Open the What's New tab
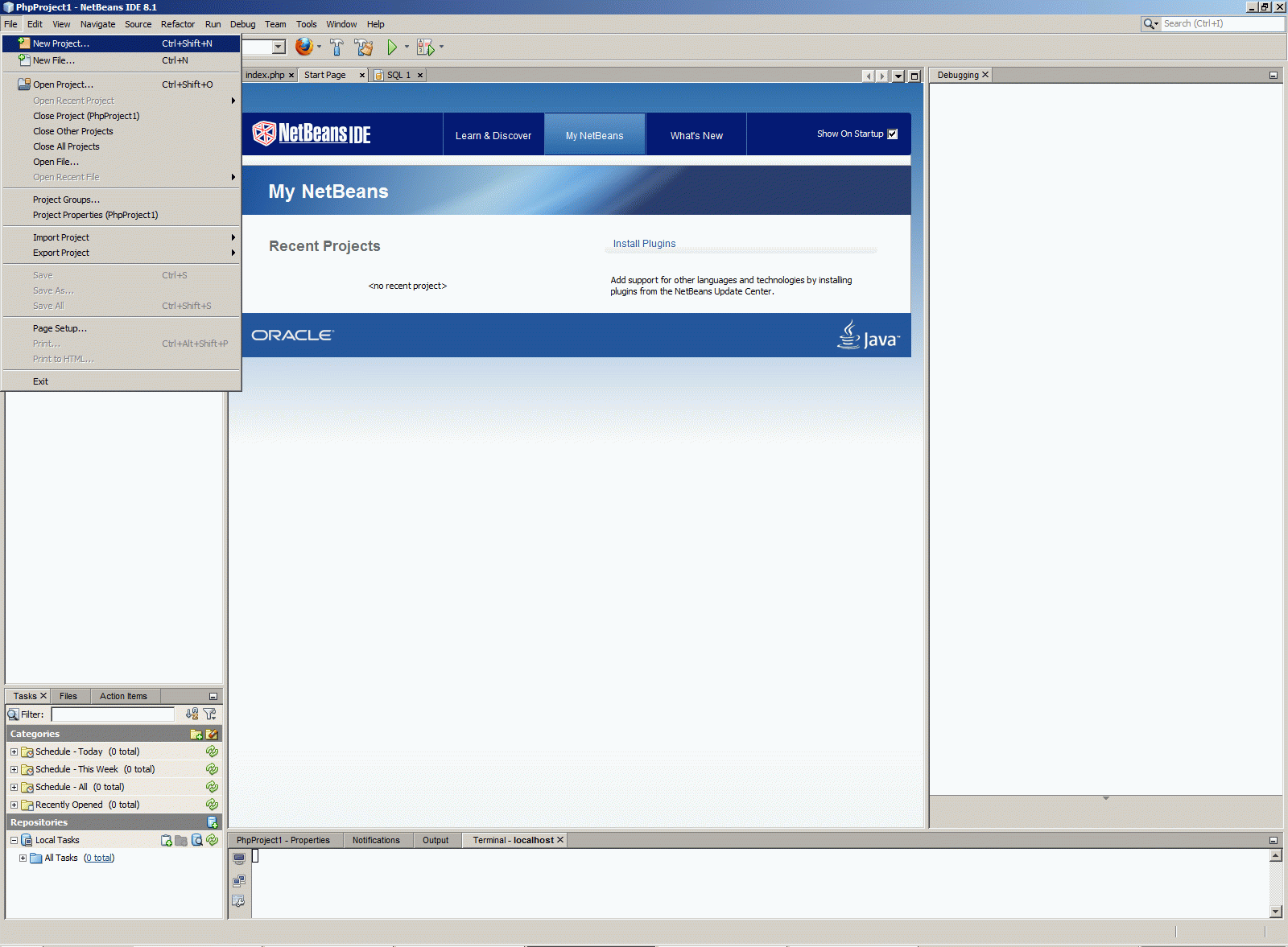The image size is (1288, 947). pyautogui.click(x=696, y=135)
